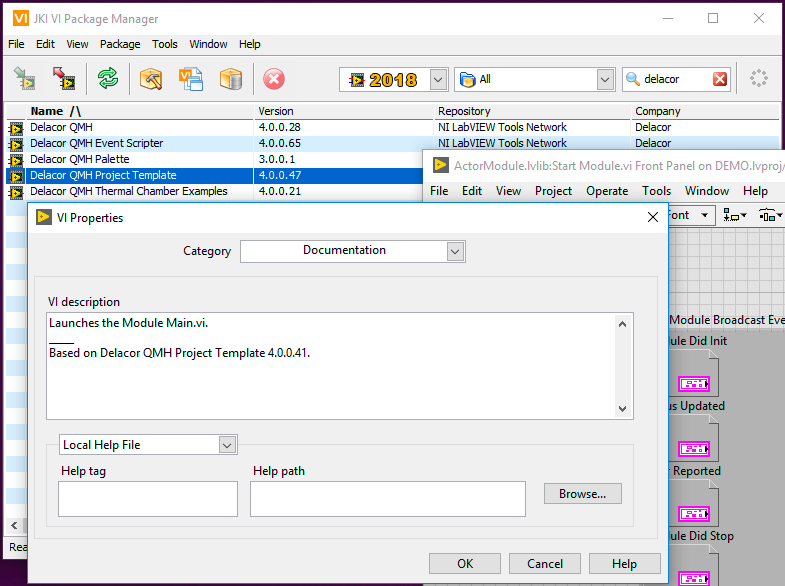Clear the delacor search with red X

click(720, 79)
